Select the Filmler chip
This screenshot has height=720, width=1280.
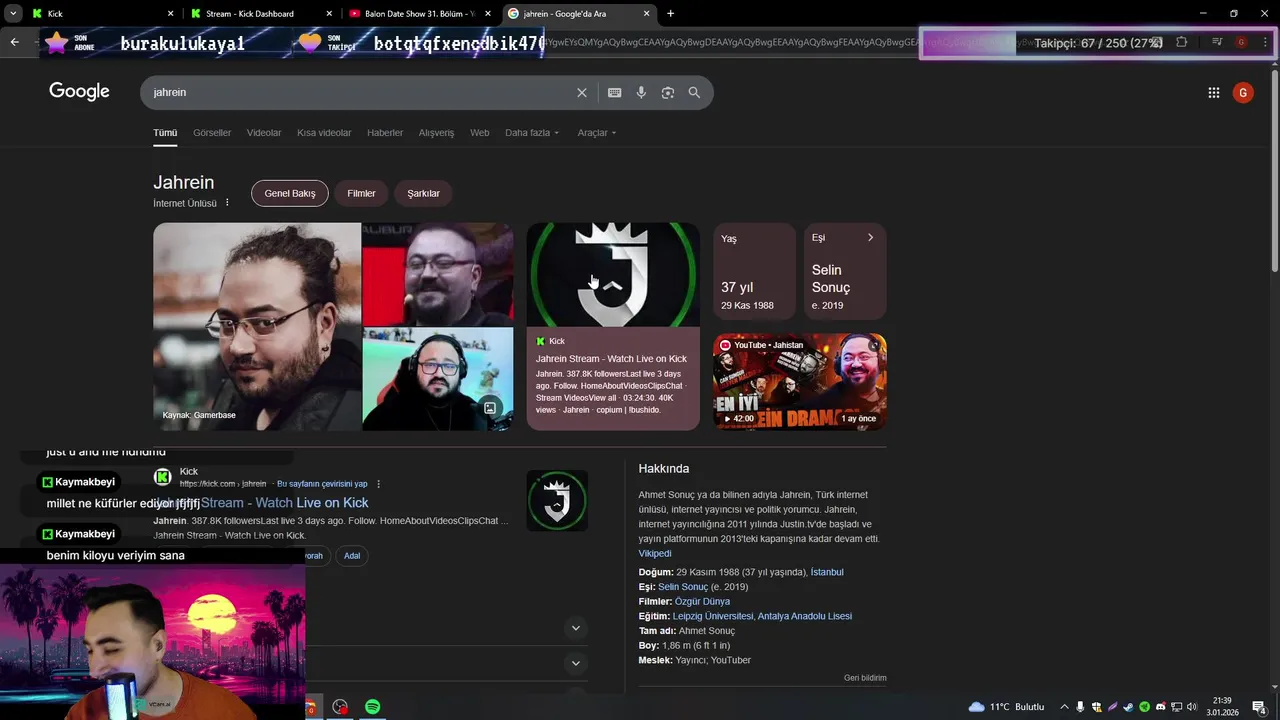(361, 194)
